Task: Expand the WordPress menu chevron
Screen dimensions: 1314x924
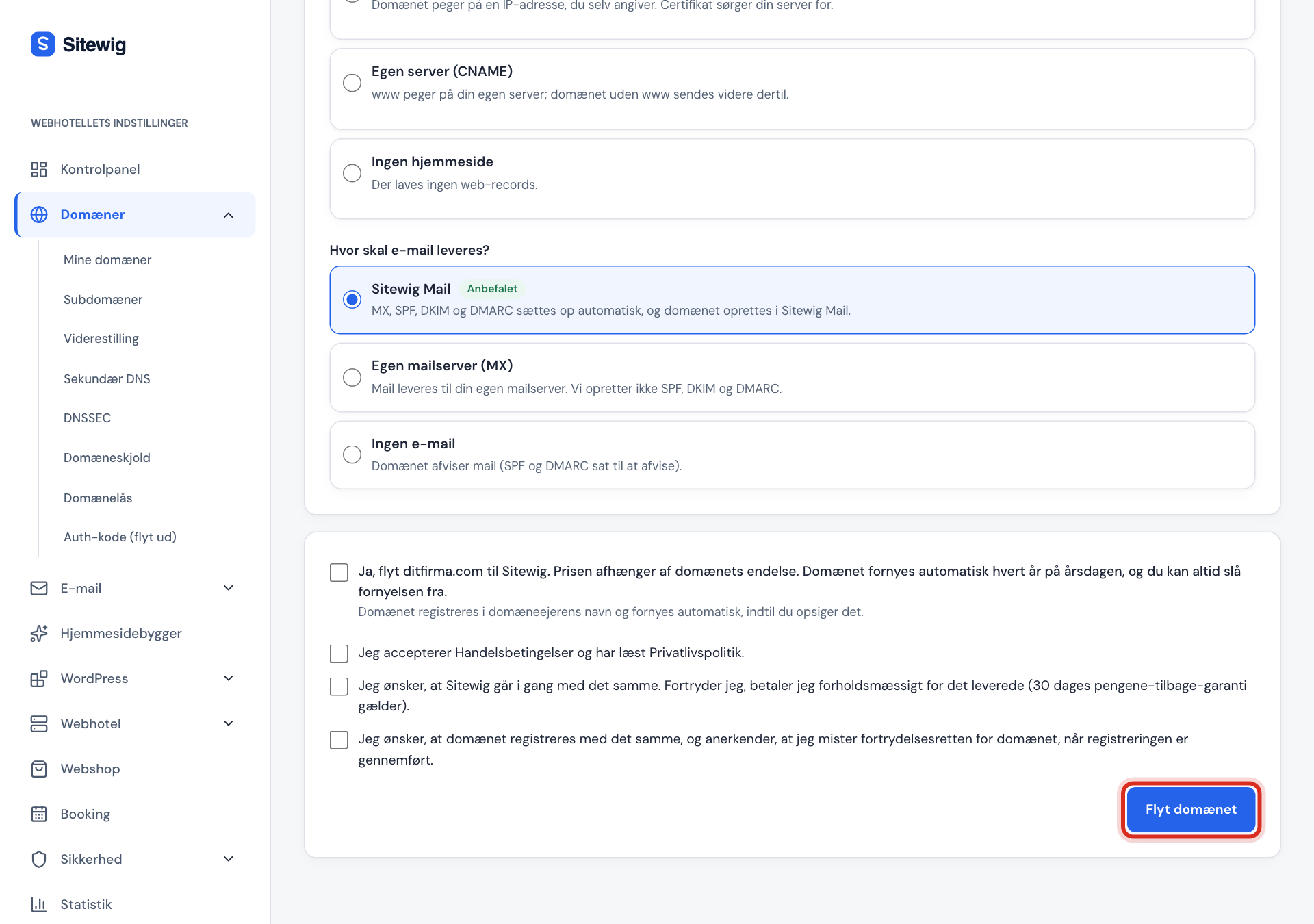Action: tap(229, 678)
